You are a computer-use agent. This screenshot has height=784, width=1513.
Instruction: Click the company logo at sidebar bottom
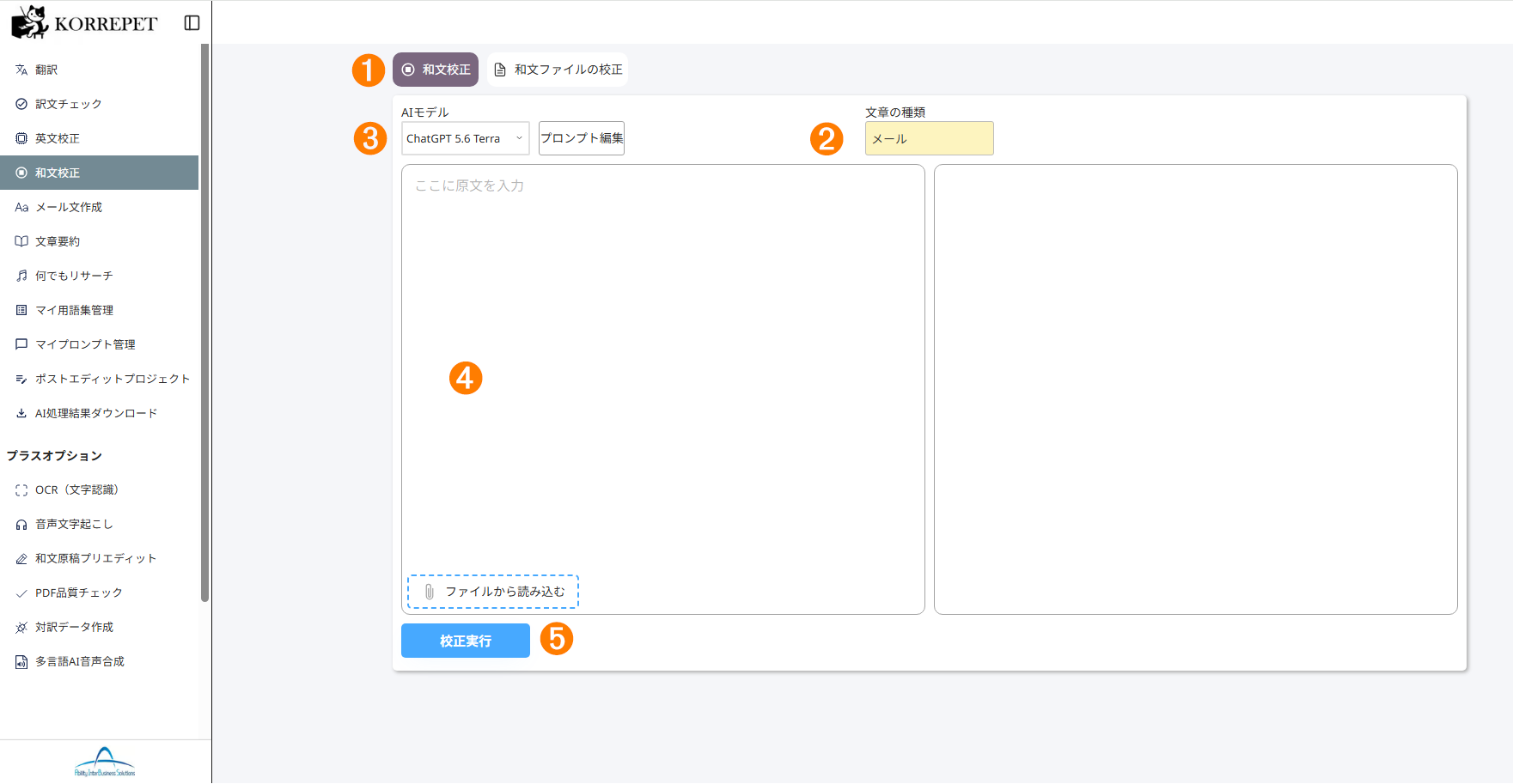[105, 762]
